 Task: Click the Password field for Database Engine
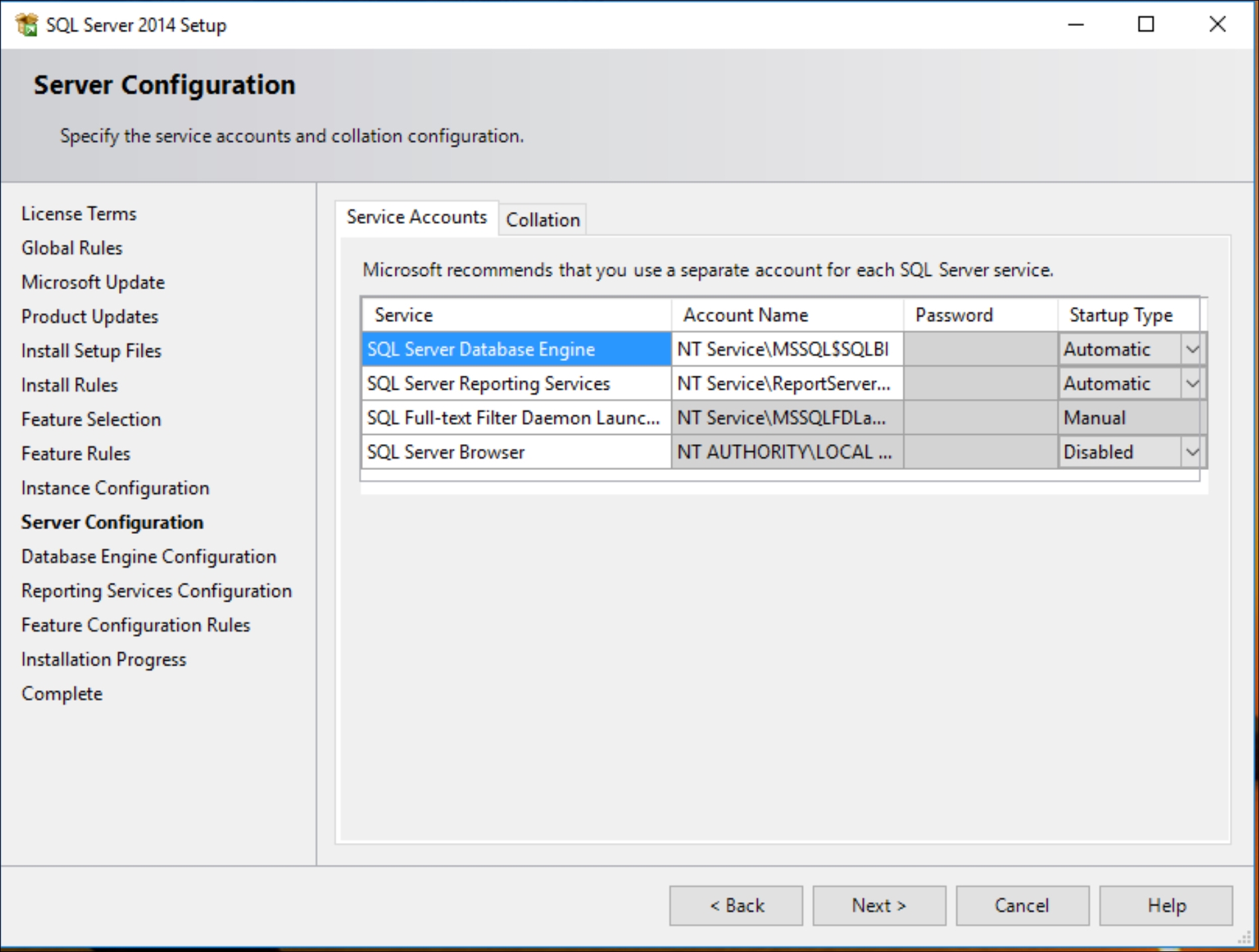[x=980, y=349]
